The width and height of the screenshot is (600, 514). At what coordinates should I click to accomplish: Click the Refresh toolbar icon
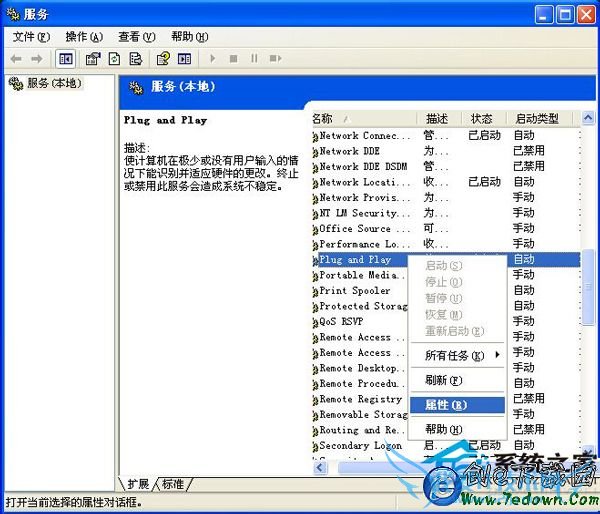[114, 59]
